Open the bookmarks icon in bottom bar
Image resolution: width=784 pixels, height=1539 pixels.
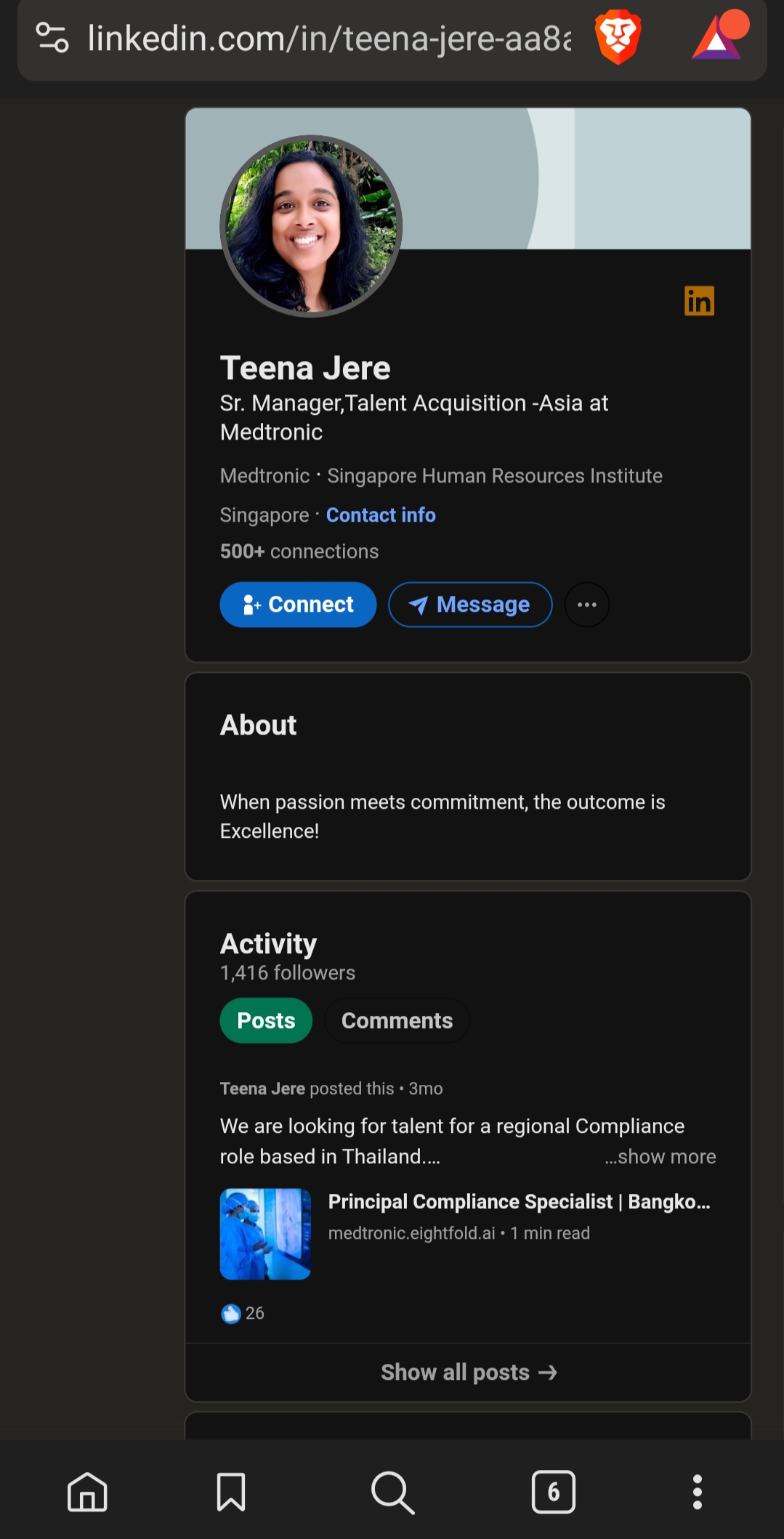pos(231,1492)
